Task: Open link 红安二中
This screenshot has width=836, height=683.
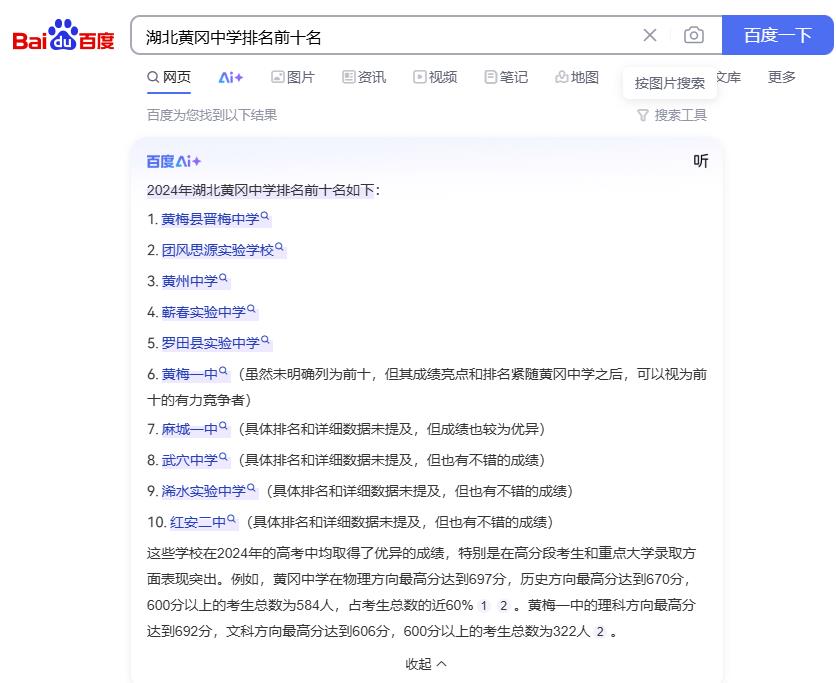Action: click(x=203, y=522)
